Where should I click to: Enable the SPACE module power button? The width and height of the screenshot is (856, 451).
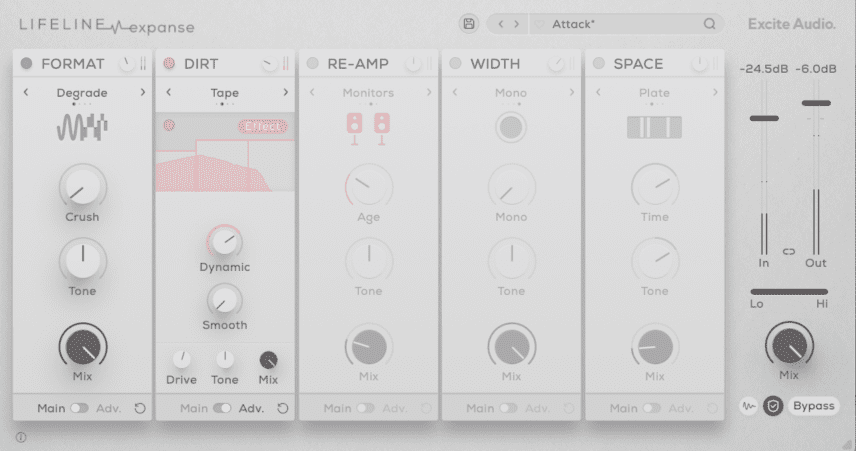tap(599, 63)
